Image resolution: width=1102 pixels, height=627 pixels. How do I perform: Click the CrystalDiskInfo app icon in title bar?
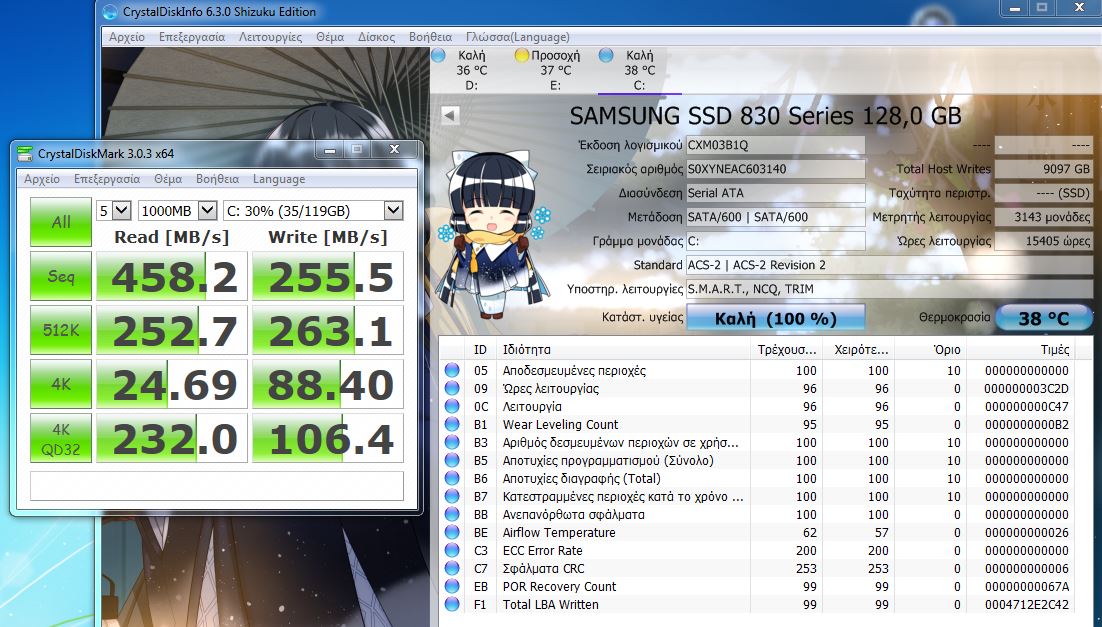(x=110, y=11)
